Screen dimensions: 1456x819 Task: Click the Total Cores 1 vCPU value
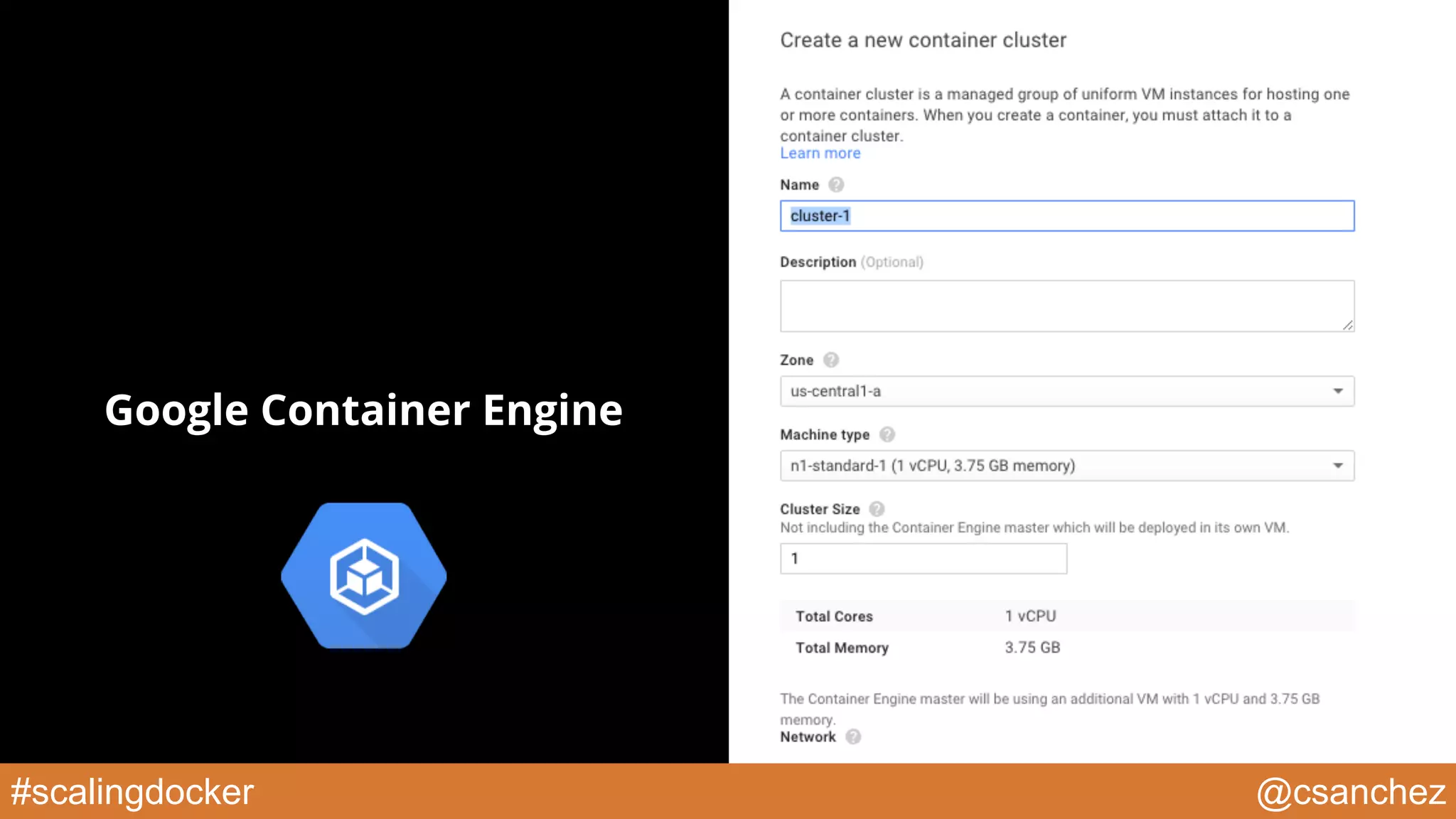click(1030, 616)
